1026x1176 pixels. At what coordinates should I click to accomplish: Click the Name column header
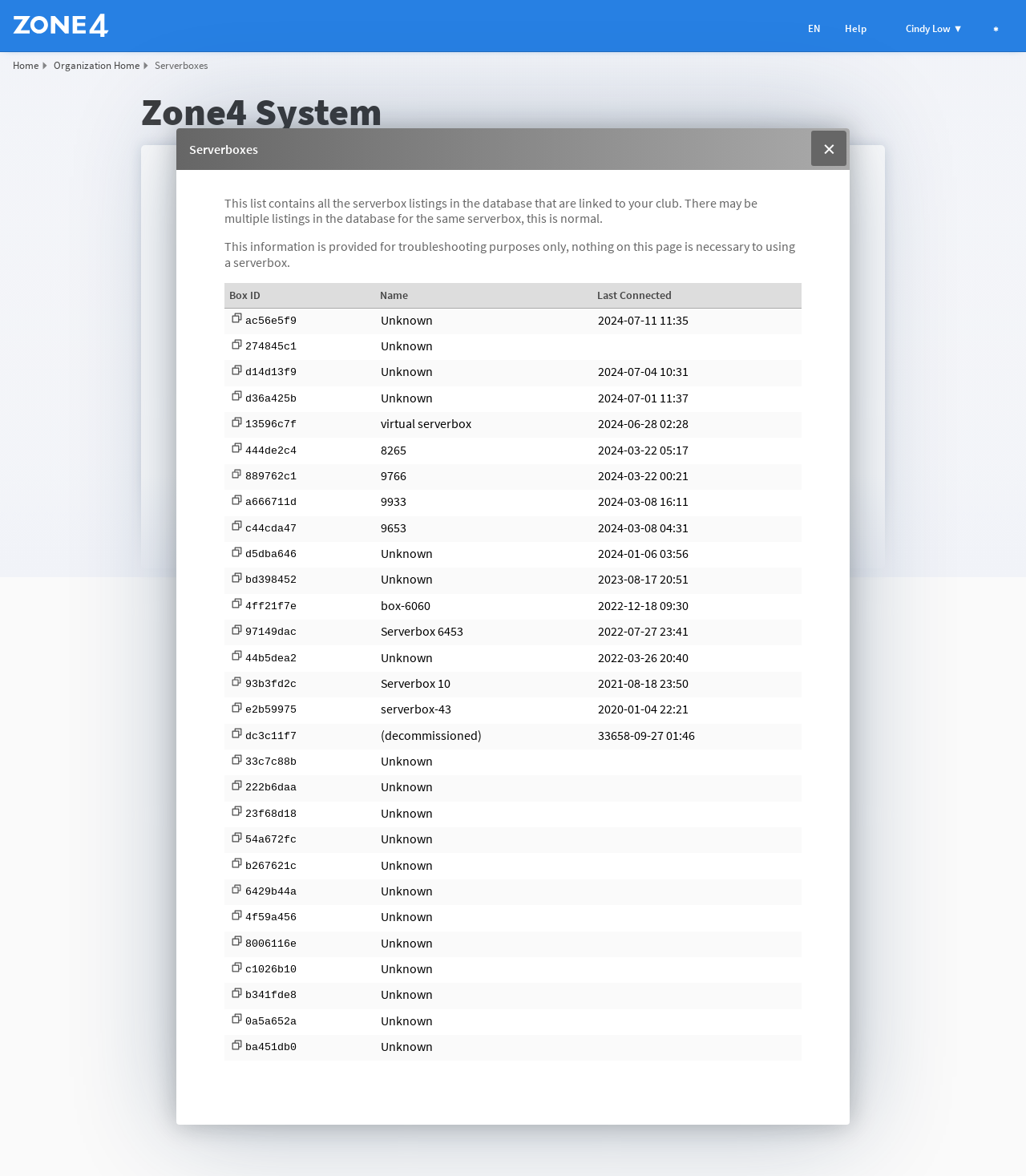(394, 296)
